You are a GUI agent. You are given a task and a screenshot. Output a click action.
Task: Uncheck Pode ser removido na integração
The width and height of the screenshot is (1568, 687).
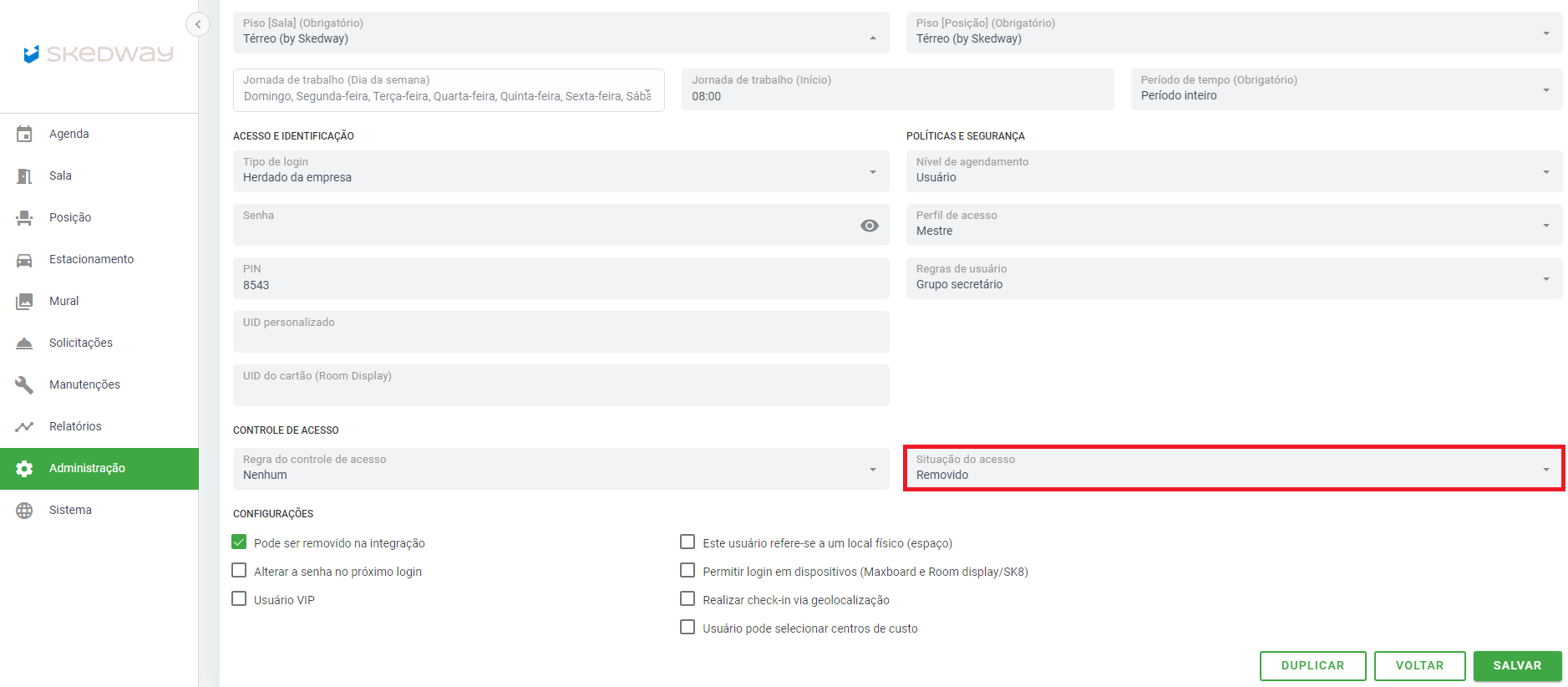tap(240, 542)
